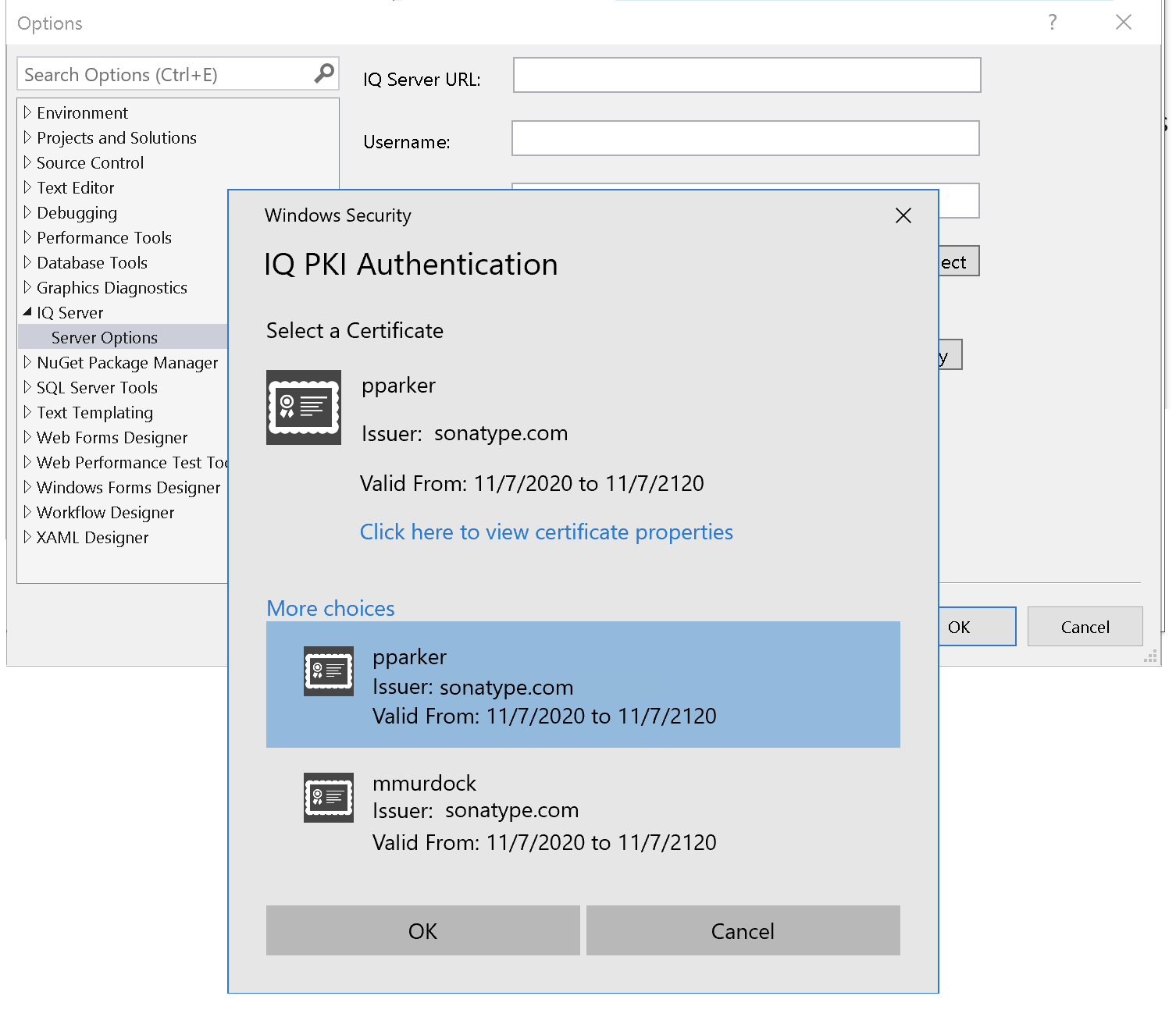Click the selected pparker certificate icon
The image size is (1176, 1010).
click(304, 407)
